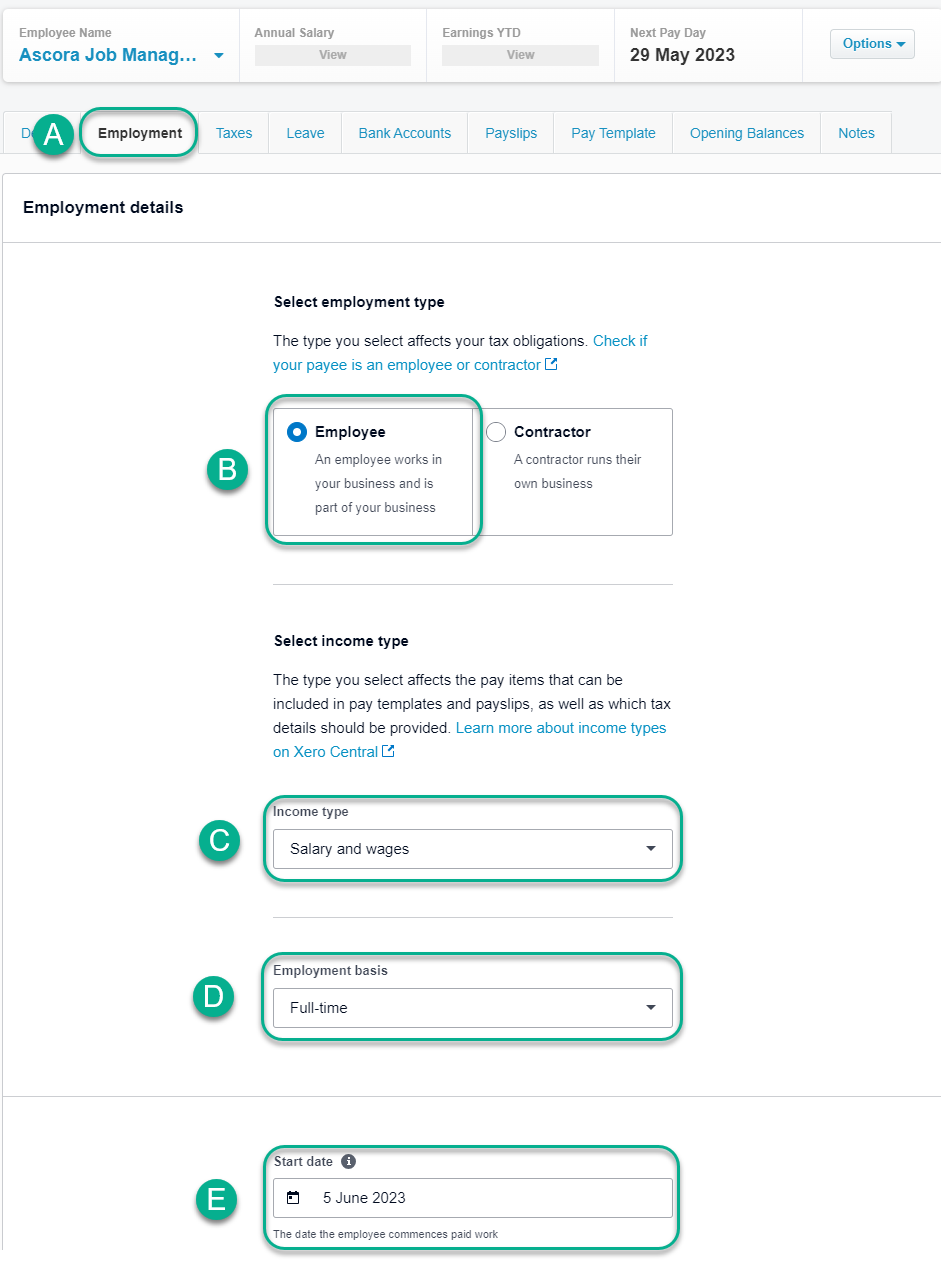
Task: Switch to the Taxes tab
Action: 234,133
